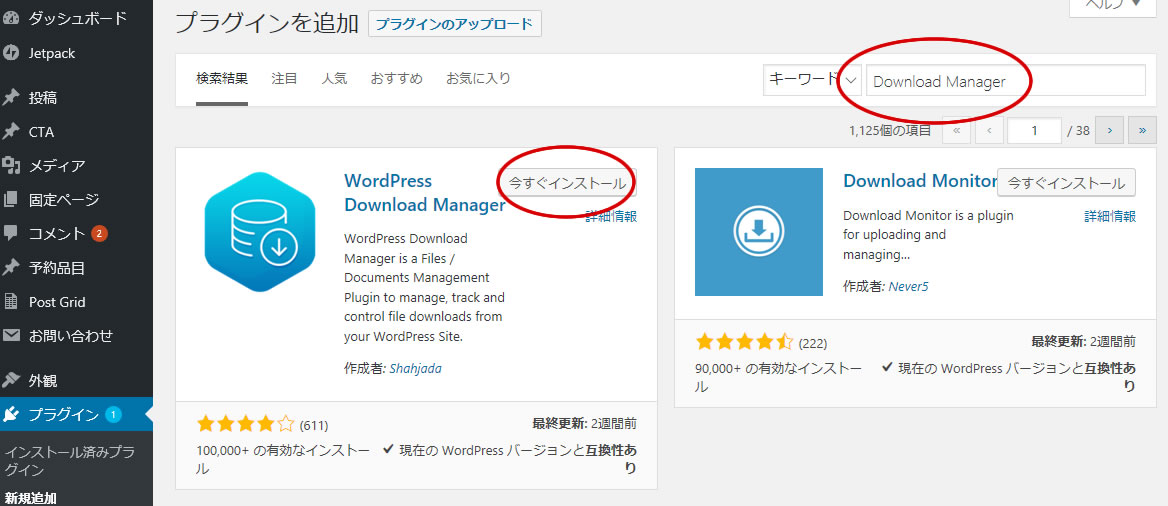
Task: Click the Download Manager star rating
Action: click(245, 425)
